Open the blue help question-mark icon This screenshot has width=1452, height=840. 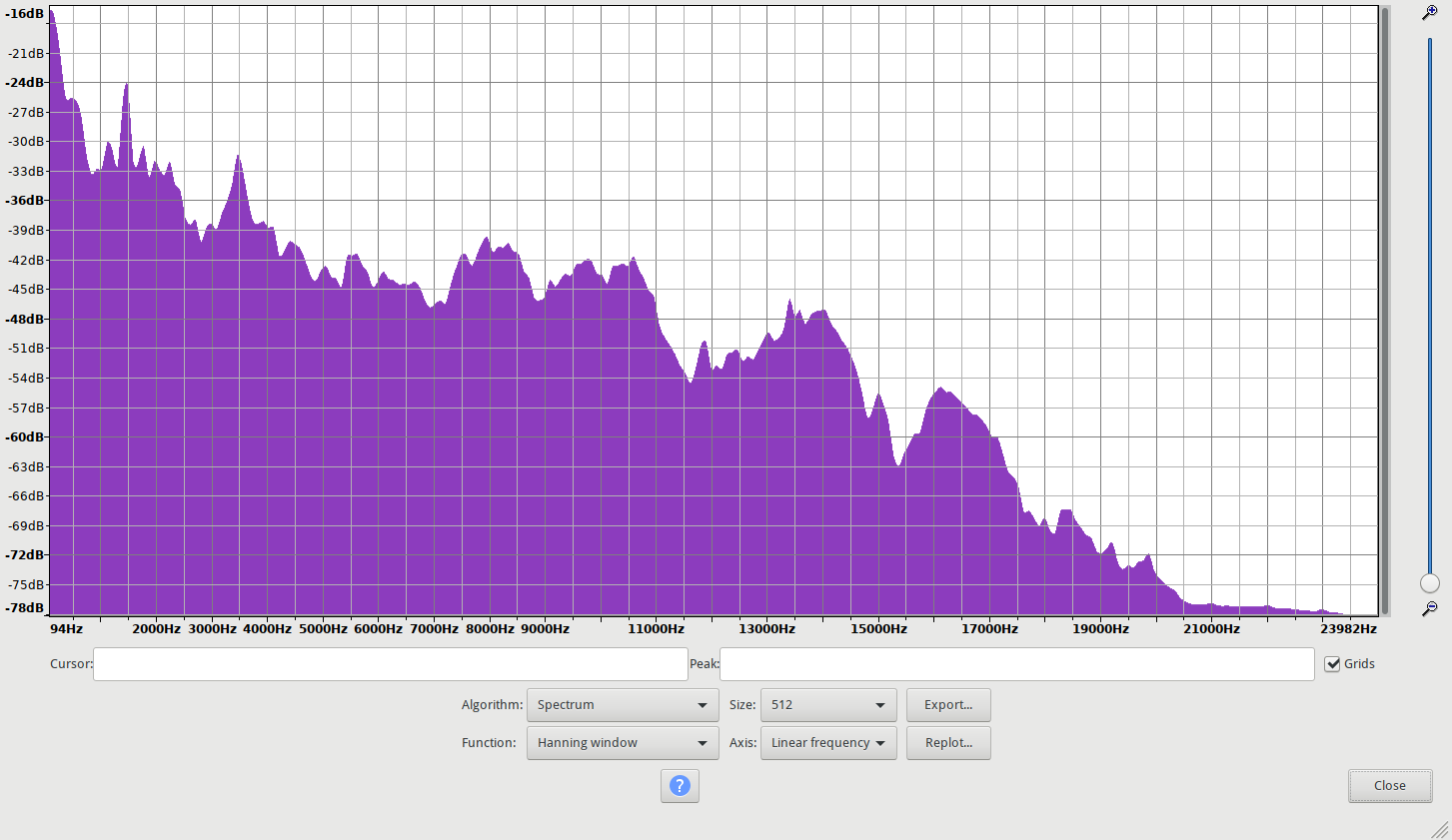[680, 786]
